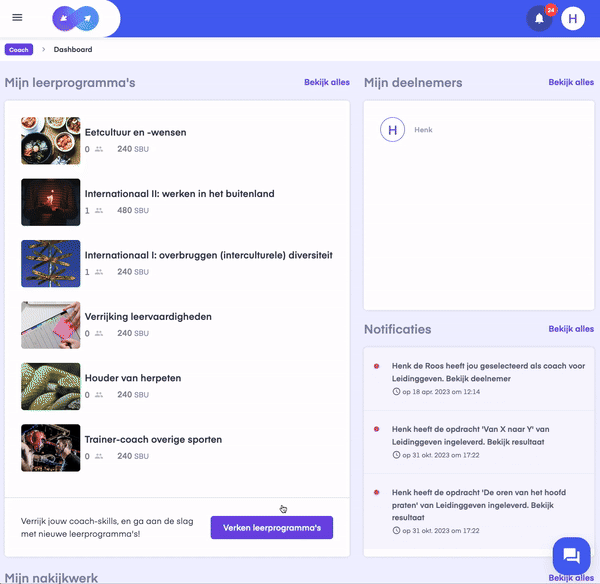Click the 480 SBU value
This screenshot has height=584, width=600.
(133, 210)
